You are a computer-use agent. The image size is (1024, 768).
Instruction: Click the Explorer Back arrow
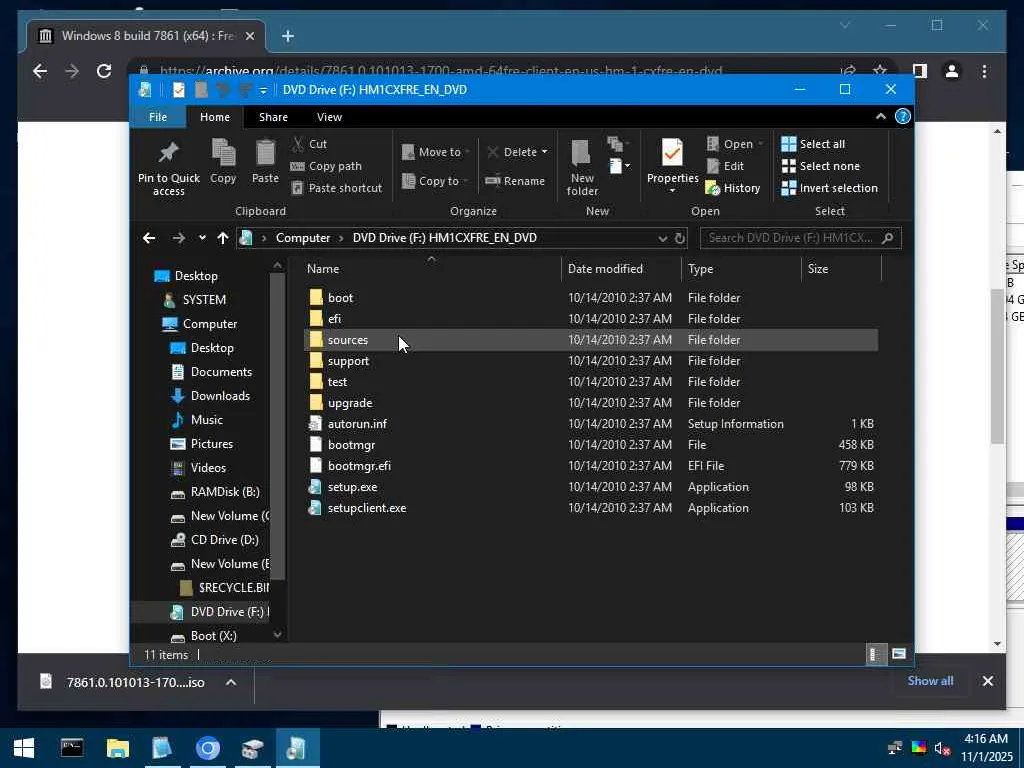pyautogui.click(x=149, y=238)
